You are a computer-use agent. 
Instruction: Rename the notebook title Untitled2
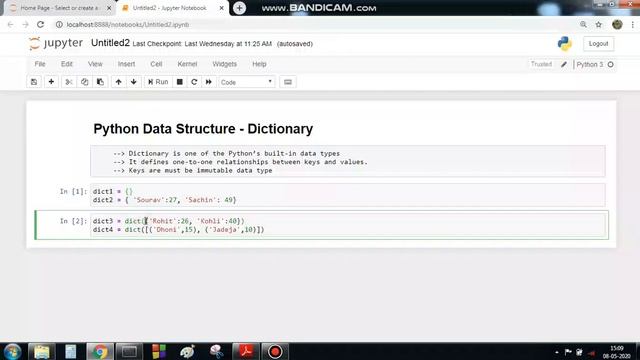coord(110,43)
